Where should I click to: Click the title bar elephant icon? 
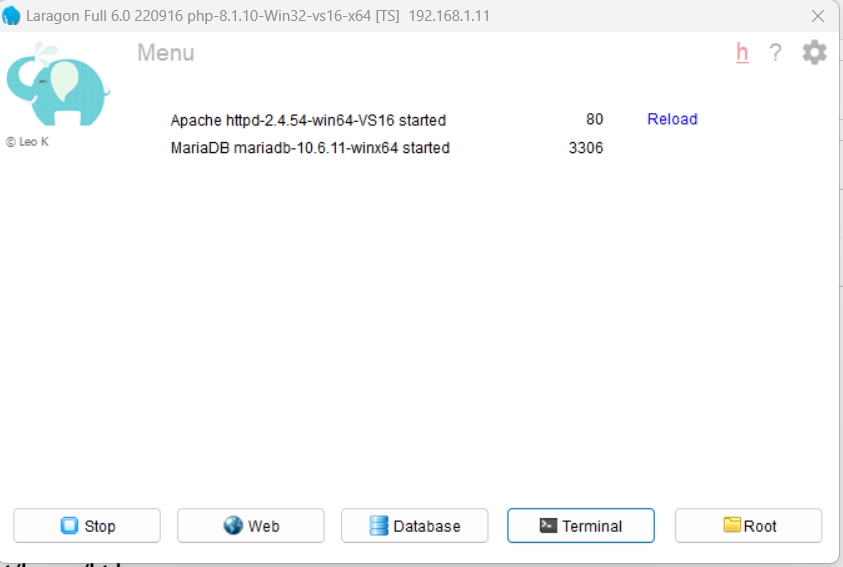tap(11, 16)
